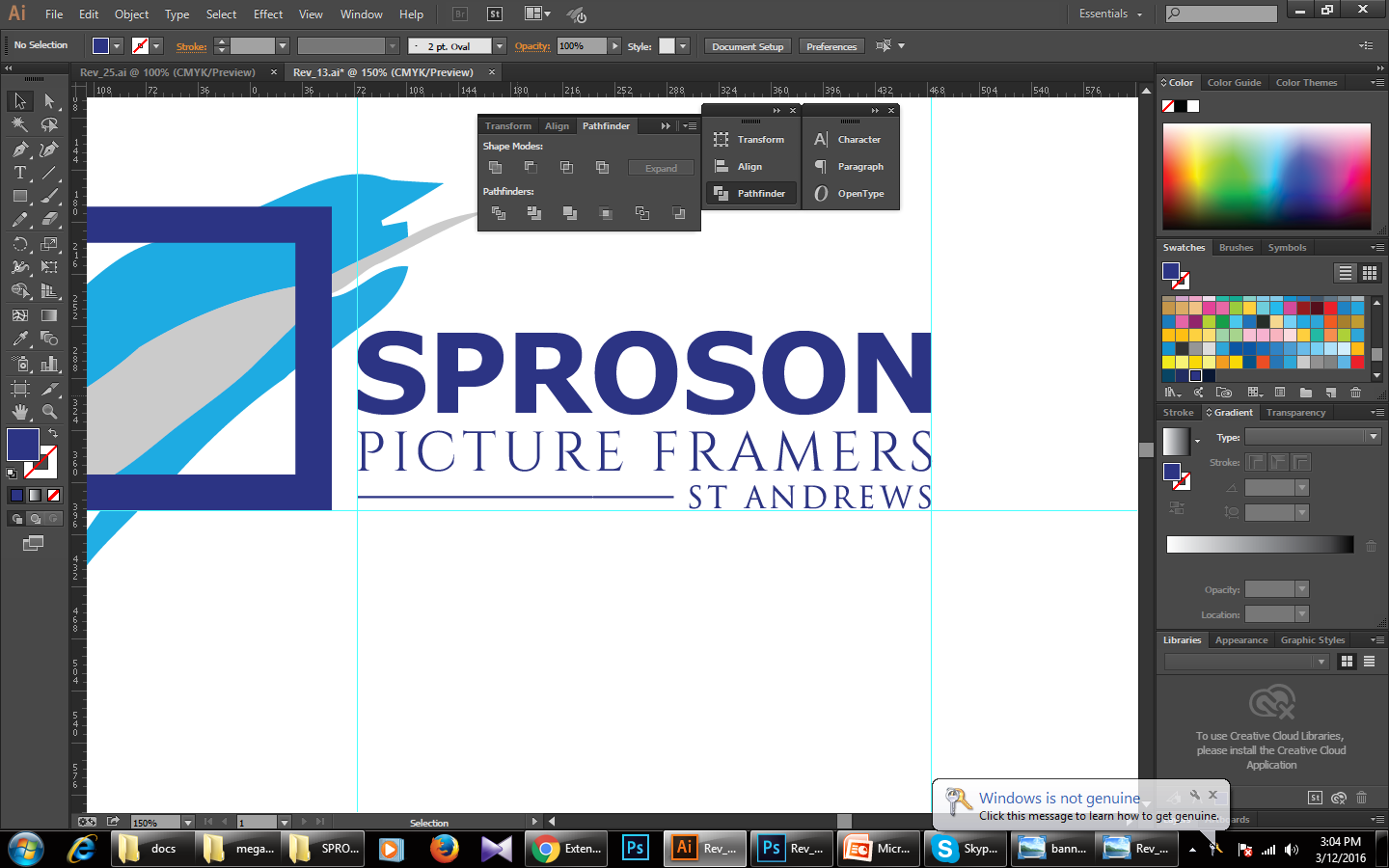
Task: Switch to the Rev_25.ai document tab
Action: (168, 72)
